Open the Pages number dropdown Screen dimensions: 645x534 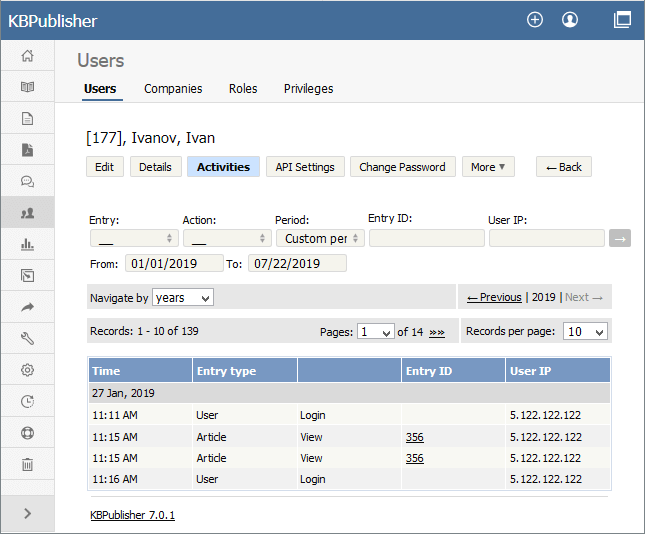pyautogui.click(x=376, y=332)
